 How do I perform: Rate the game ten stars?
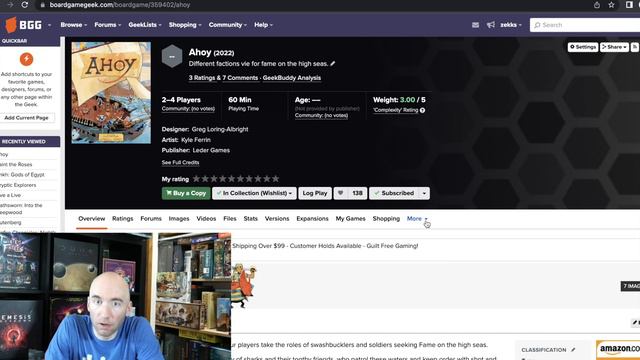pos(276,179)
